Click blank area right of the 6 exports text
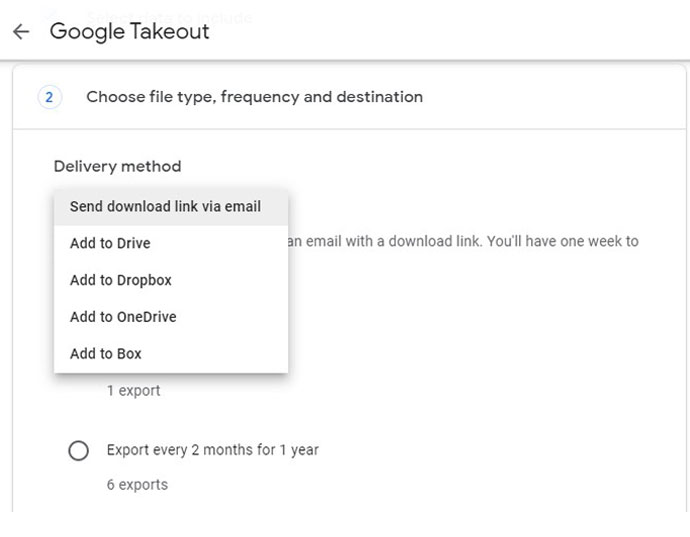690x537 pixels. tap(420, 485)
